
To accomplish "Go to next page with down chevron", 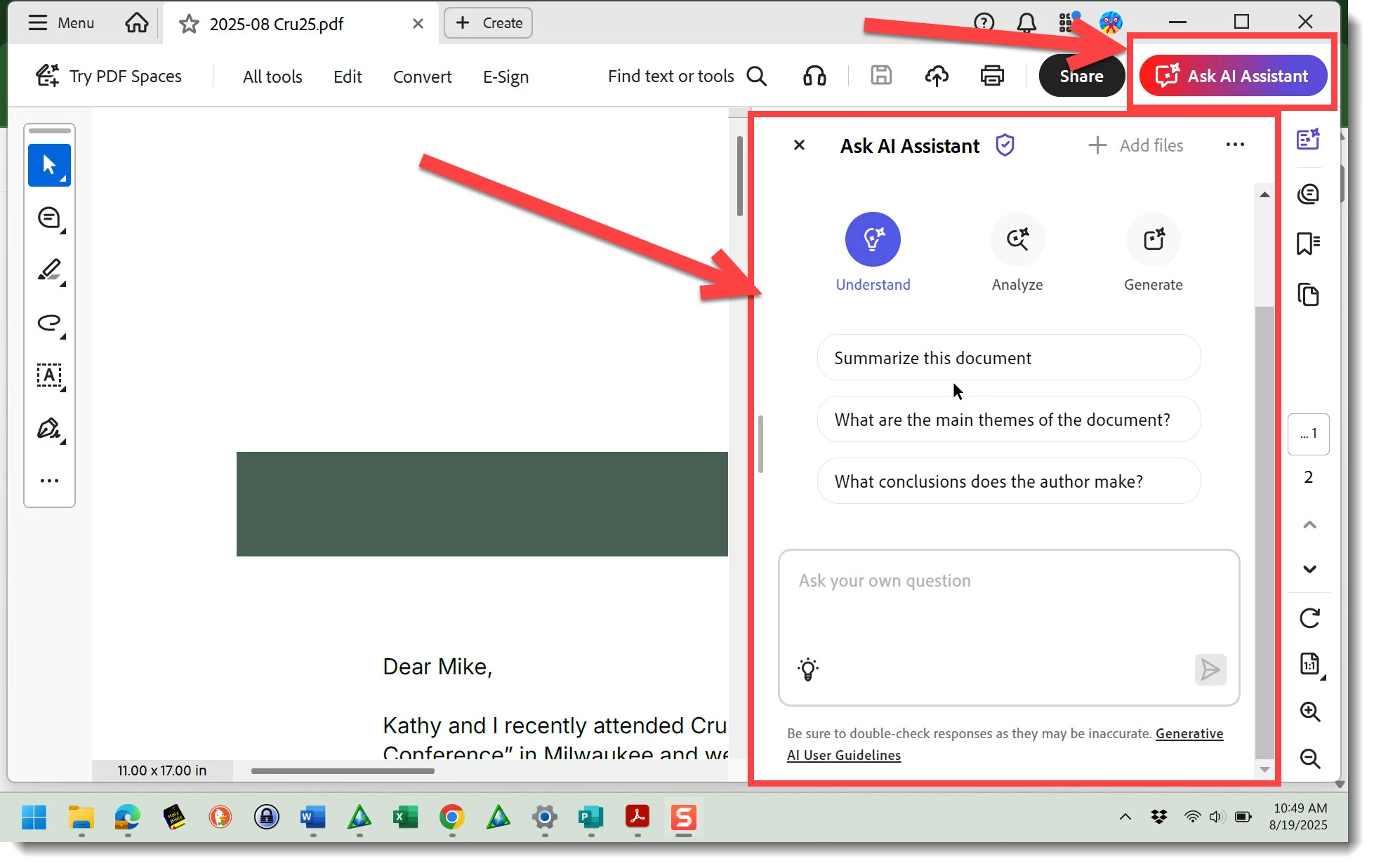I will click(x=1309, y=569).
